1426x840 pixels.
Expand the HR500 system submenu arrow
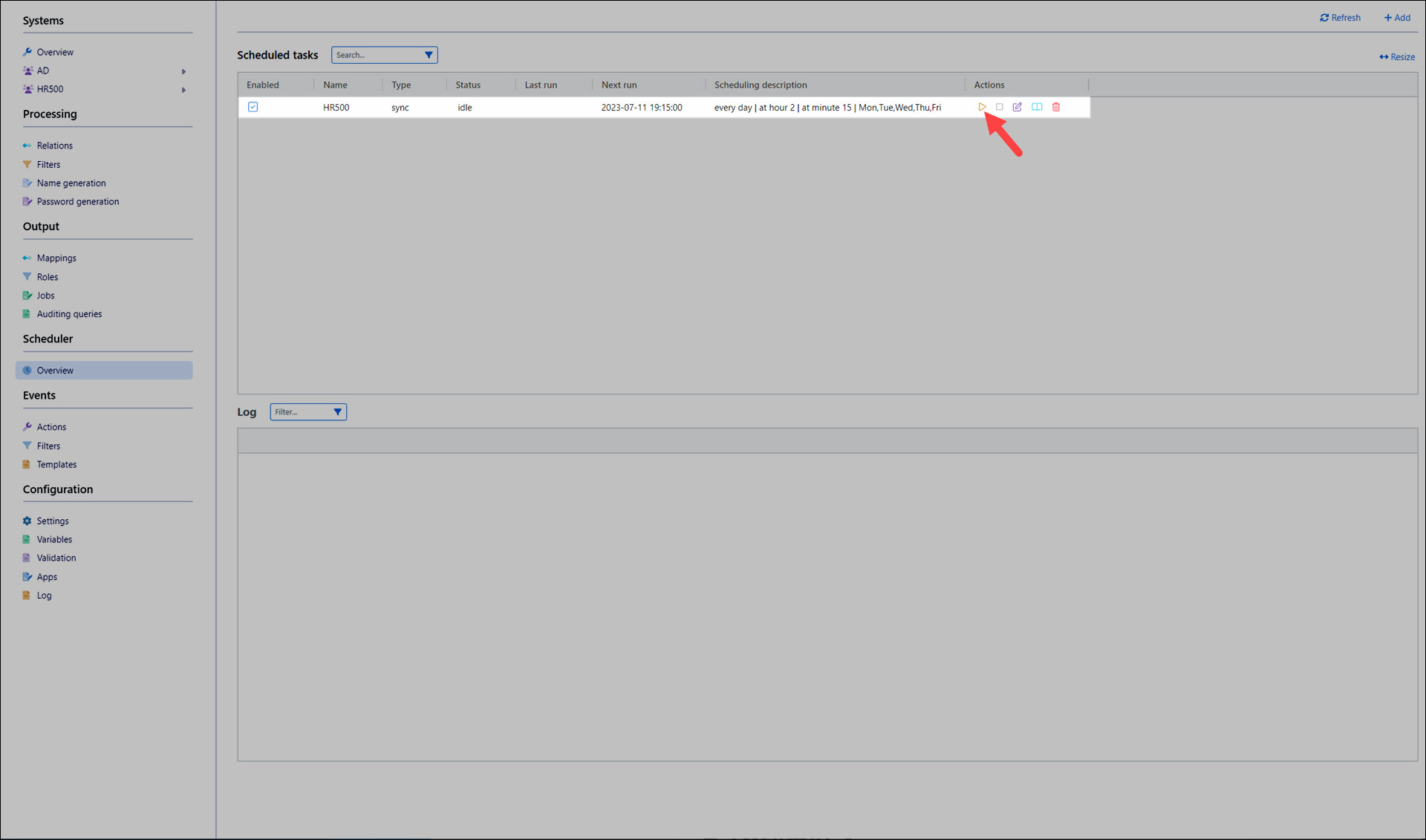pyautogui.click(x=183, y=90)
